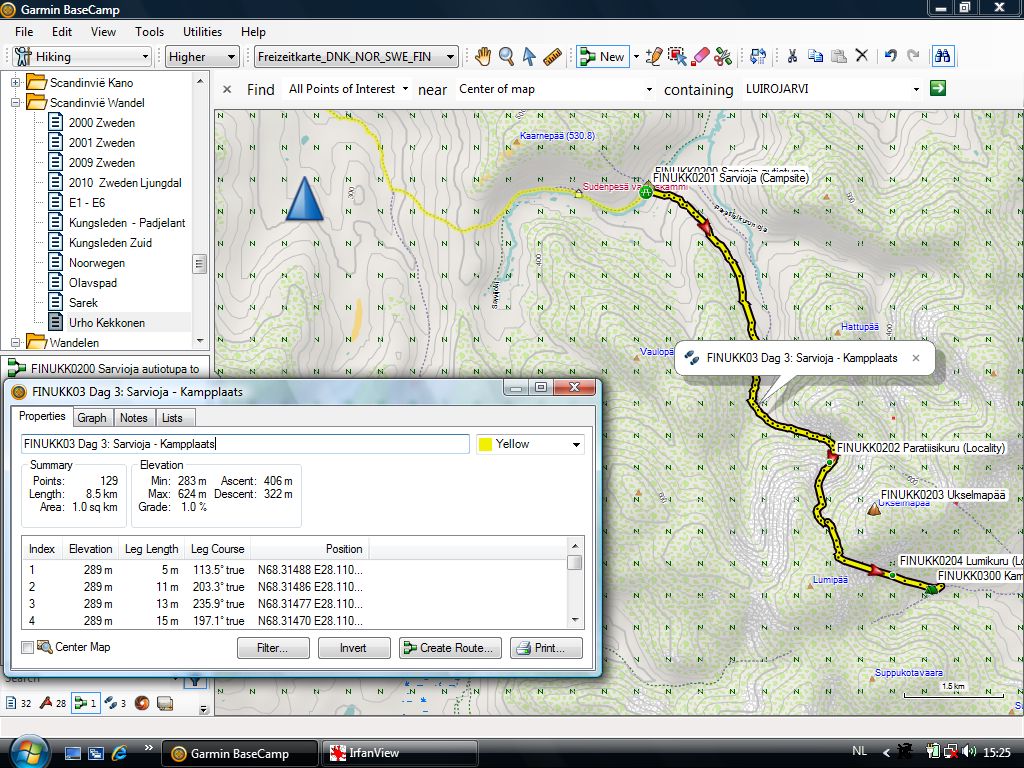
Task: Toggle routes filter showing 1 item
Action: point(87,703)
